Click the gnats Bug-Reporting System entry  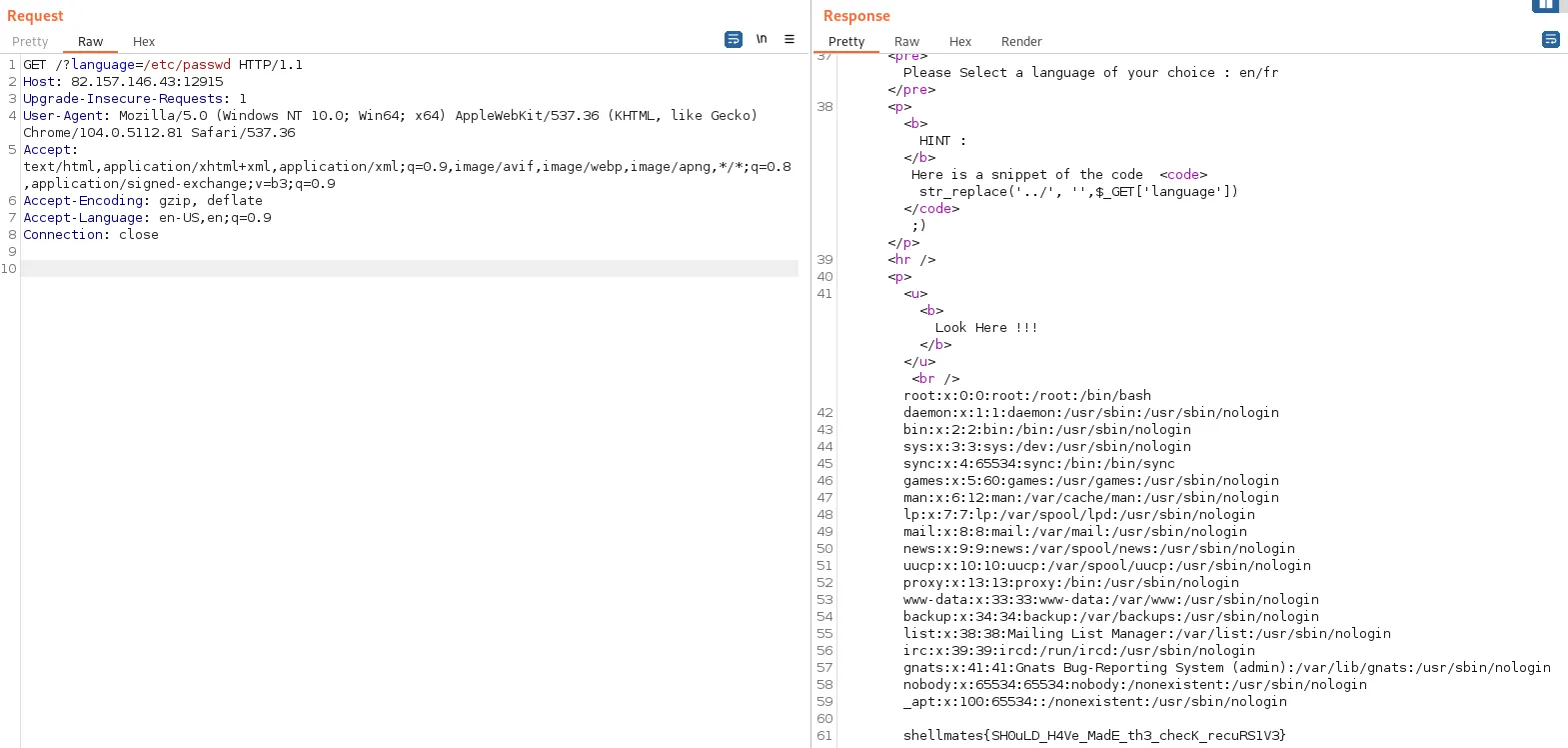(x=1227, y=668)
